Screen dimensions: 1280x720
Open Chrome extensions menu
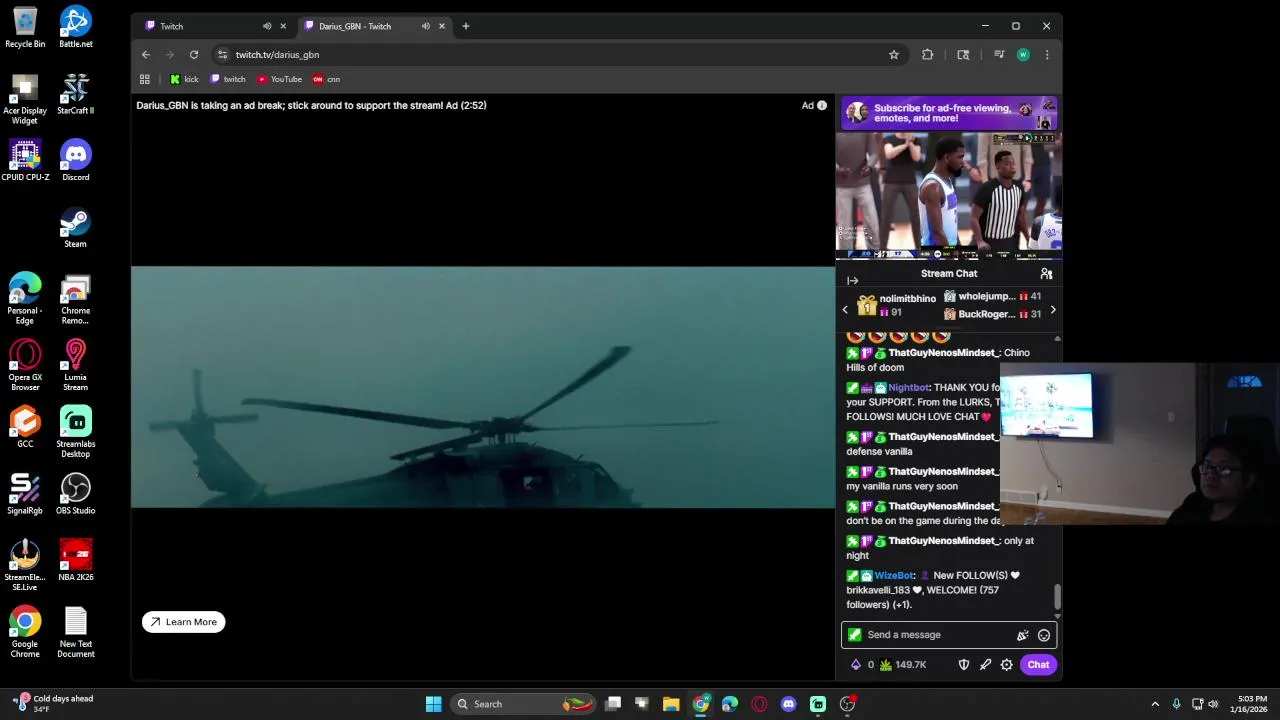(x=928, y=55)
